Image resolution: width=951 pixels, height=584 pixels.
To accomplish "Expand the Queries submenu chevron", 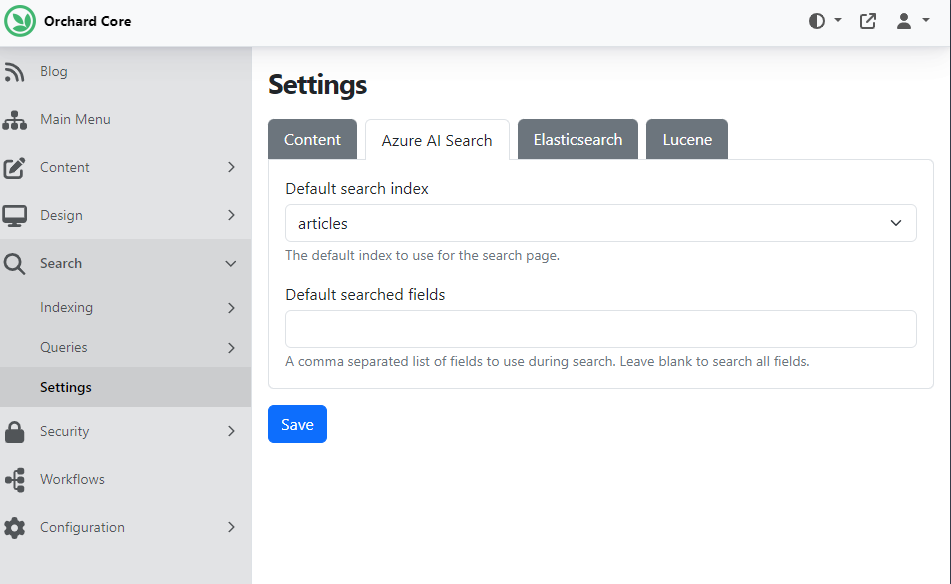I will [x=231, y=347].
